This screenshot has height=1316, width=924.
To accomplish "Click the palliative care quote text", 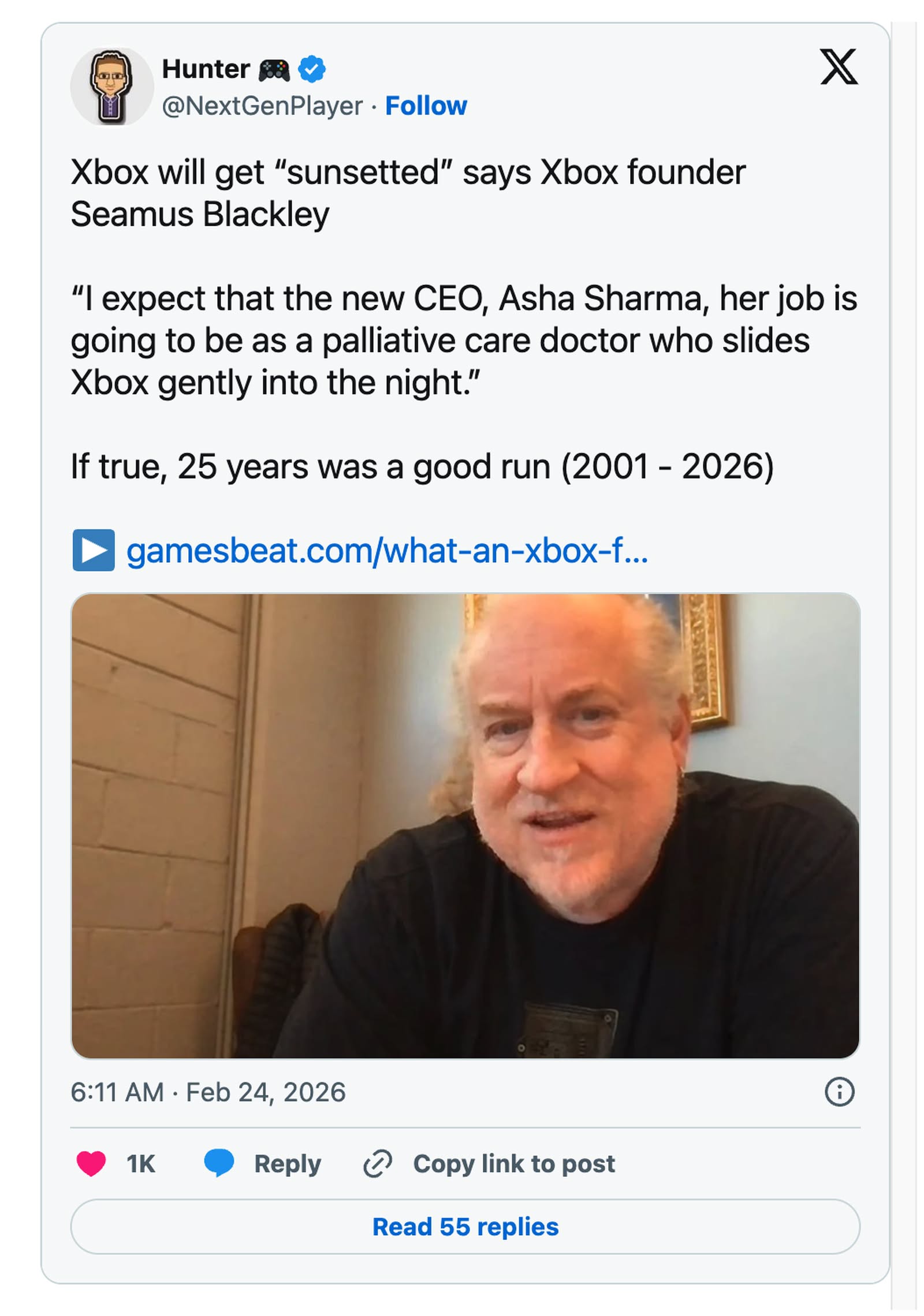I will pos(439,341).
